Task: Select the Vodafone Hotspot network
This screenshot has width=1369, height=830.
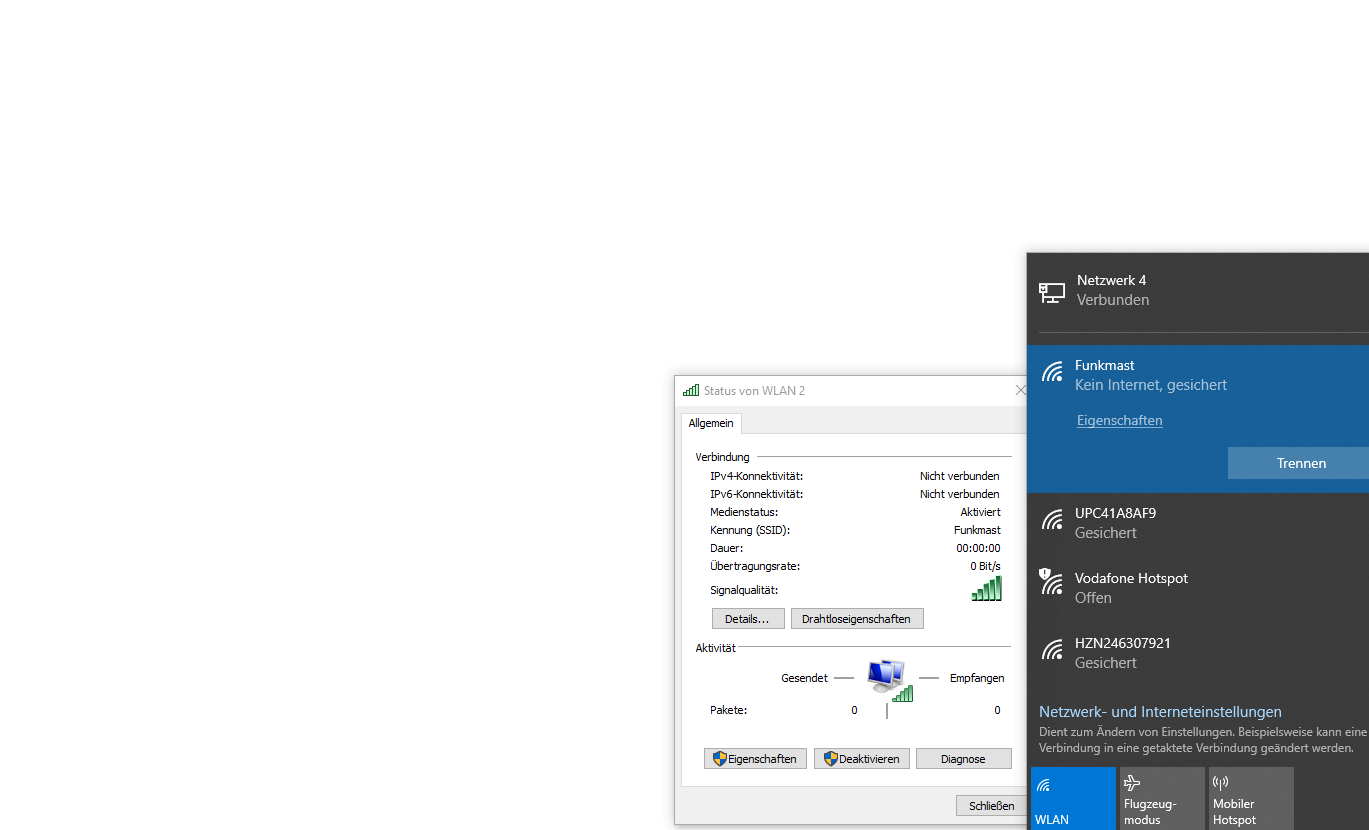Action: pos(1198,587)
